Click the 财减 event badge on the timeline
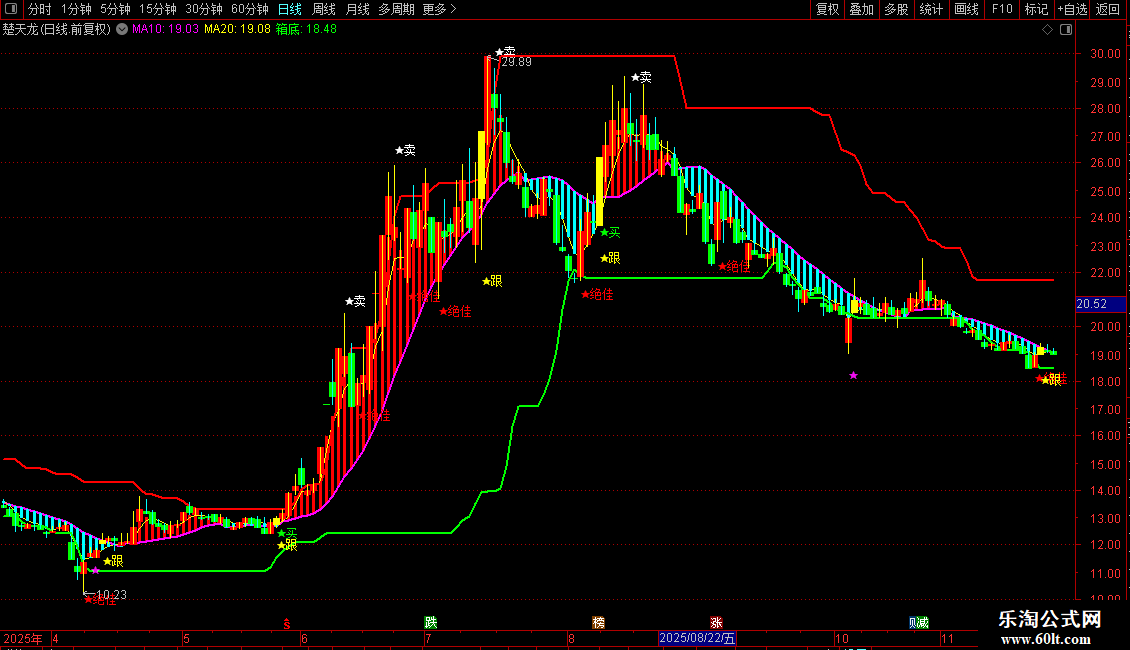 (919, 622)
